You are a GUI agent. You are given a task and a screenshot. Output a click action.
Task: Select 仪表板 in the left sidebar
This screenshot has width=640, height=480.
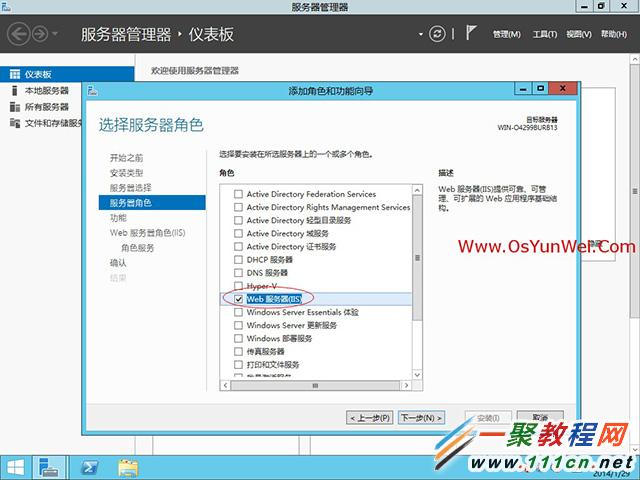[x=67, y=74]
